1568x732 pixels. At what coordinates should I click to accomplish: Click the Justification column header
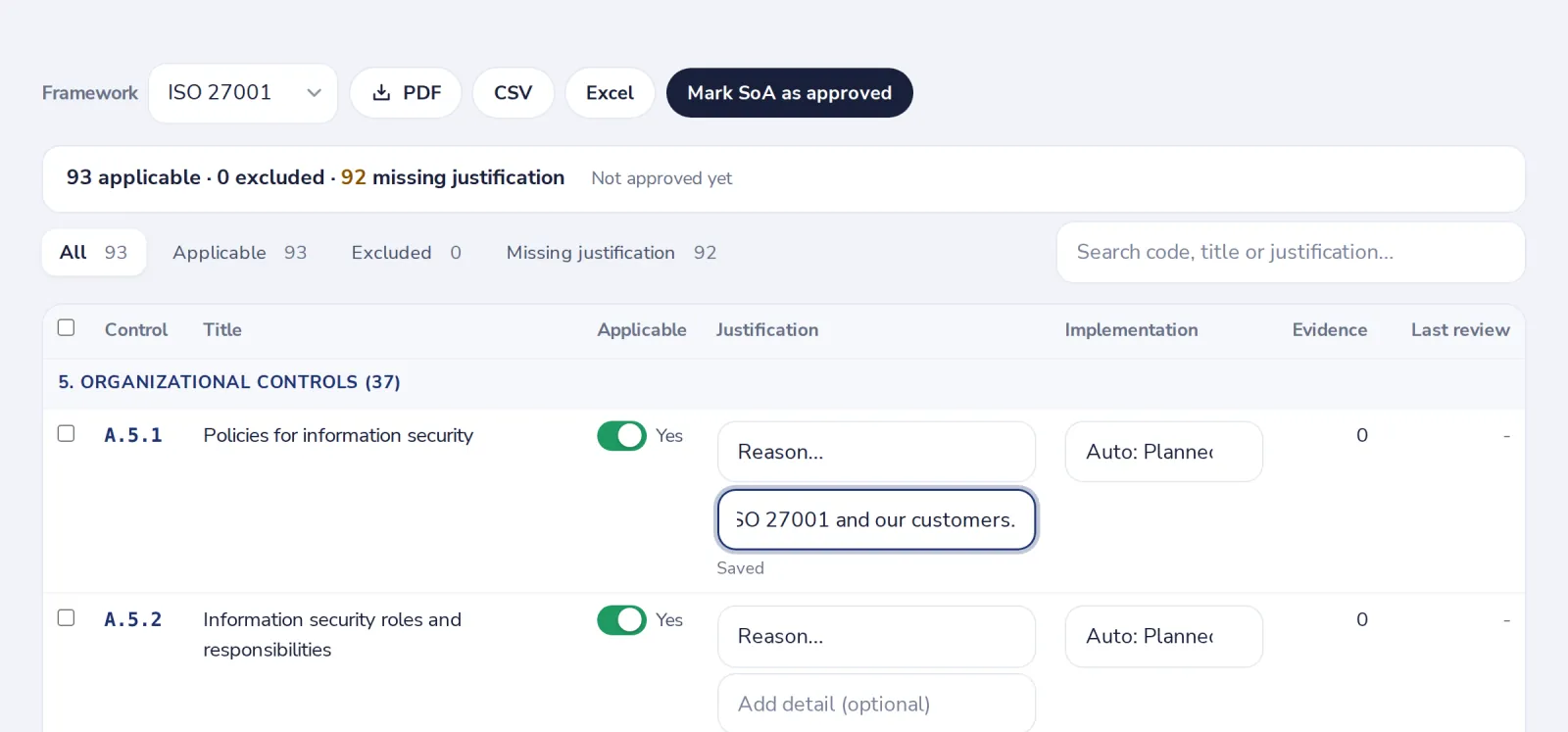(767, 330)
